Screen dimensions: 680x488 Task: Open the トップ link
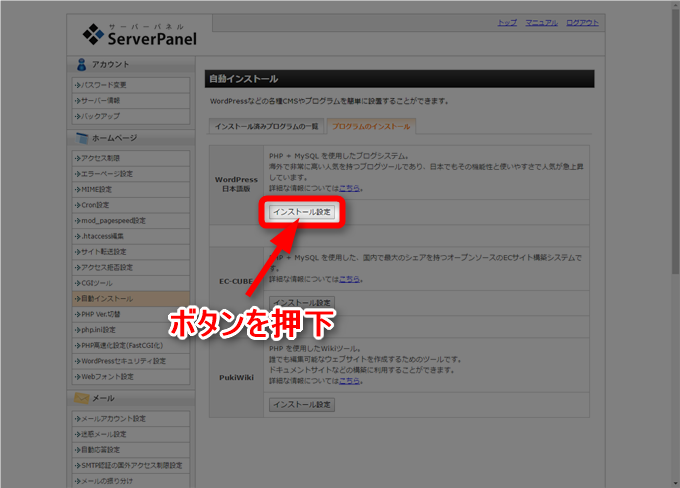pyautogui.click(x=507, y=23)
